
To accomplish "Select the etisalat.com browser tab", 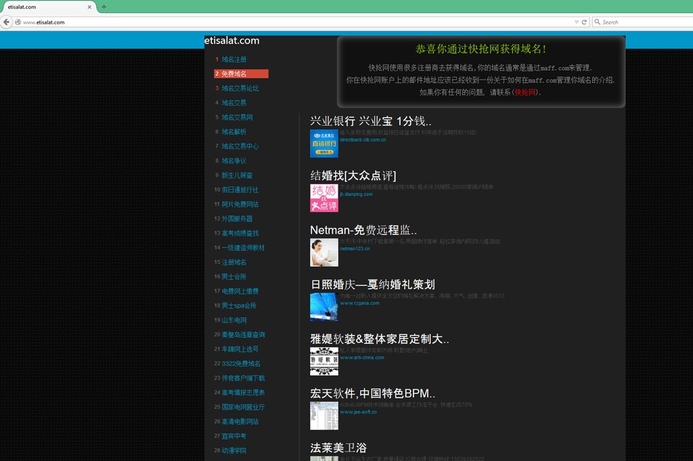I will point(48,7).
